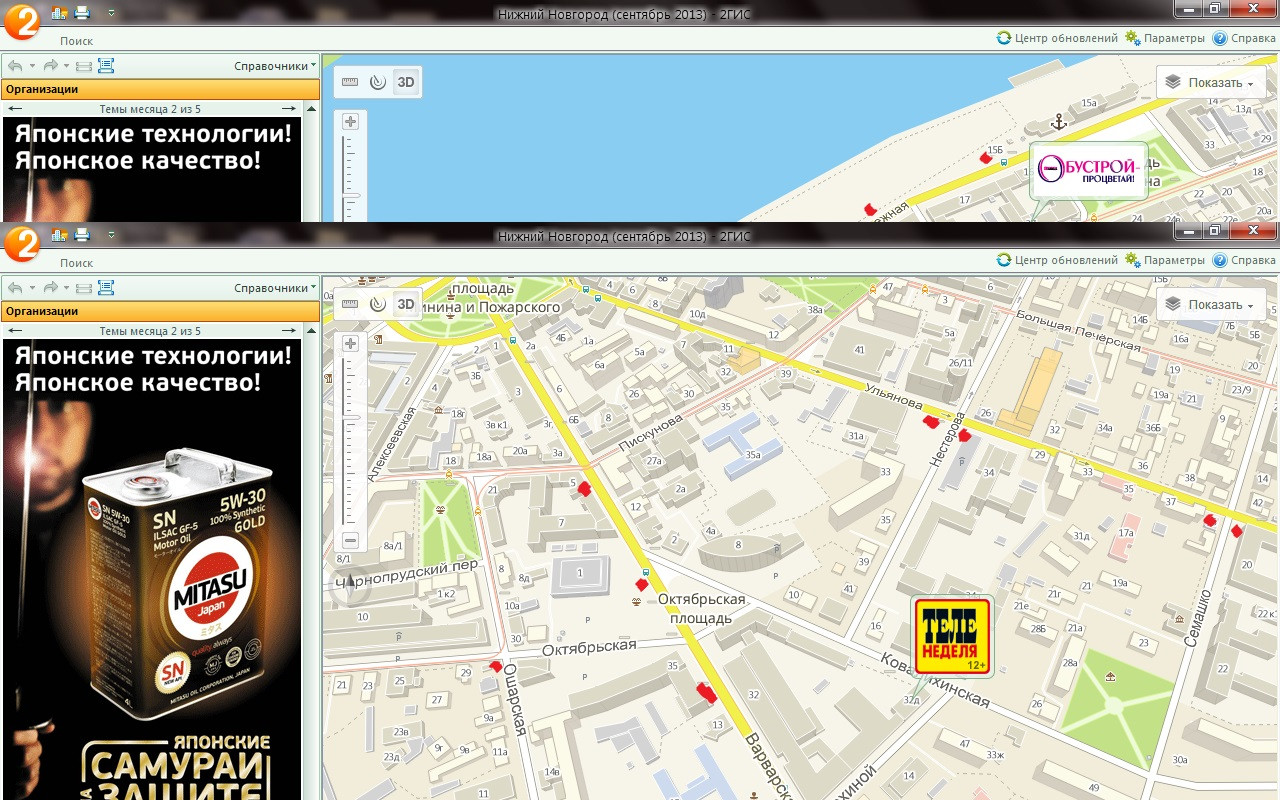
Task: Select the ruler measure tool in upper window map
Action: click(350, 82)
